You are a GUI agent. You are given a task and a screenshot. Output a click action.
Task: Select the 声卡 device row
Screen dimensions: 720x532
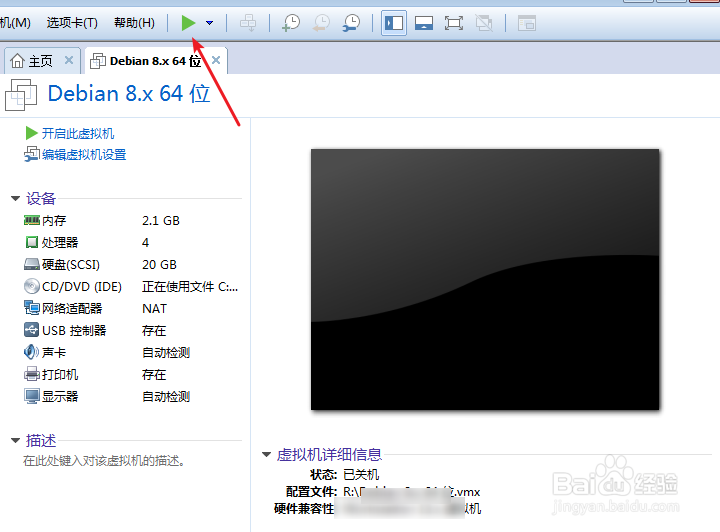[131, 353]
